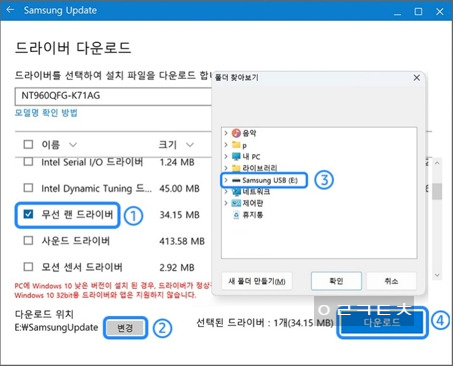
Task: Click the Music folder icon in browse dialog
Action: tap(236, 133)
